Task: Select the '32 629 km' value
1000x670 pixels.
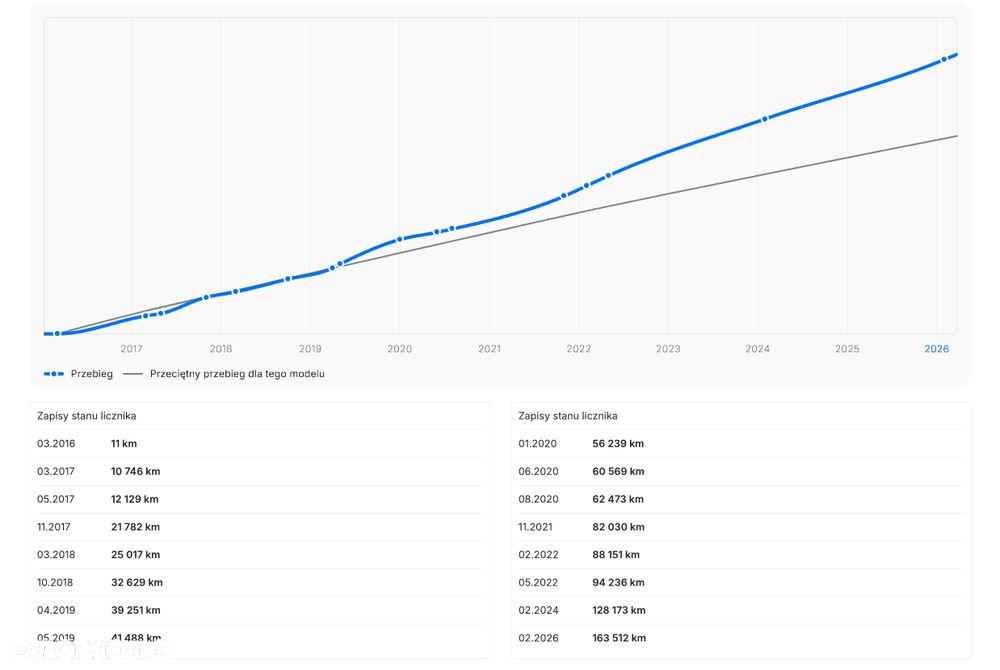Action: click(136, 582)
